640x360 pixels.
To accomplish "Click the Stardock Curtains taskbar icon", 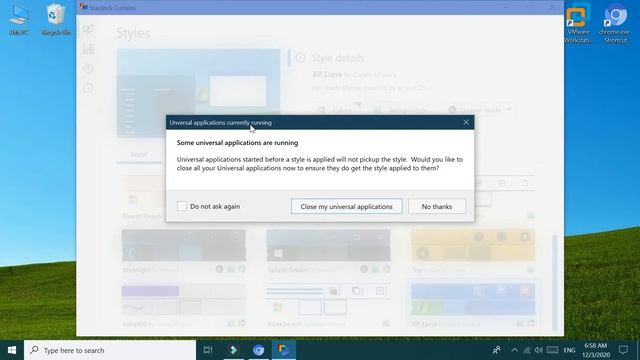I will pos(284,350).
